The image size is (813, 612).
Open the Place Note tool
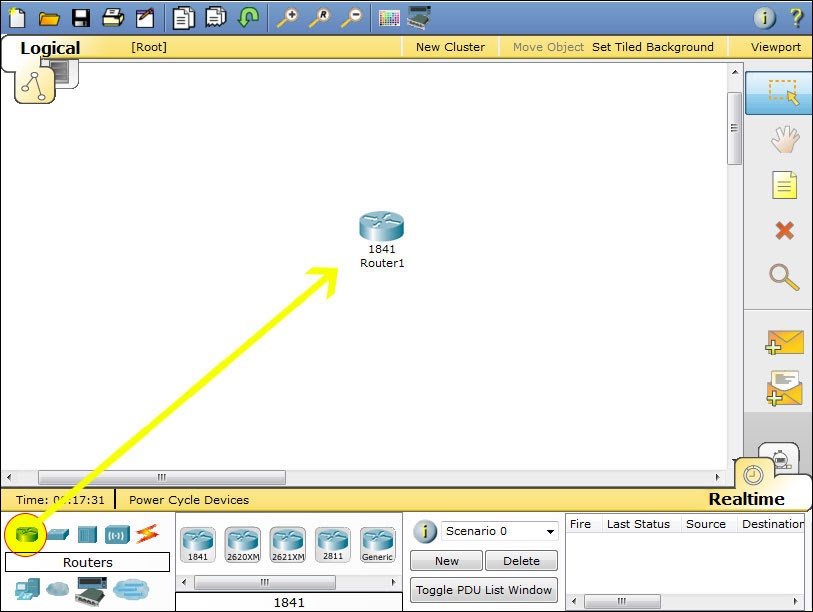point(784,185)
